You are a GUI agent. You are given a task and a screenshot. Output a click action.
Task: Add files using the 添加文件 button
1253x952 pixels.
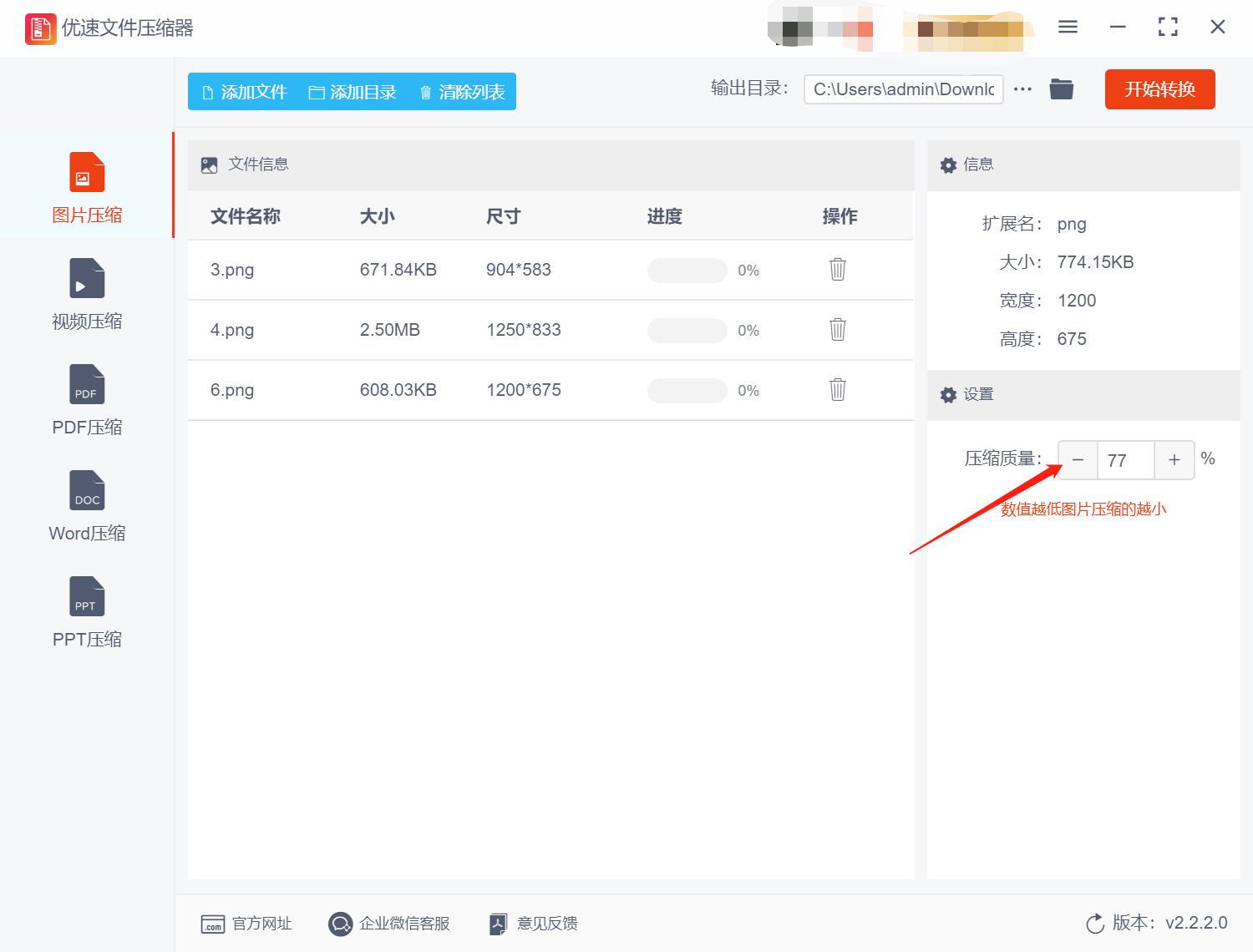[x=243, y=92]
